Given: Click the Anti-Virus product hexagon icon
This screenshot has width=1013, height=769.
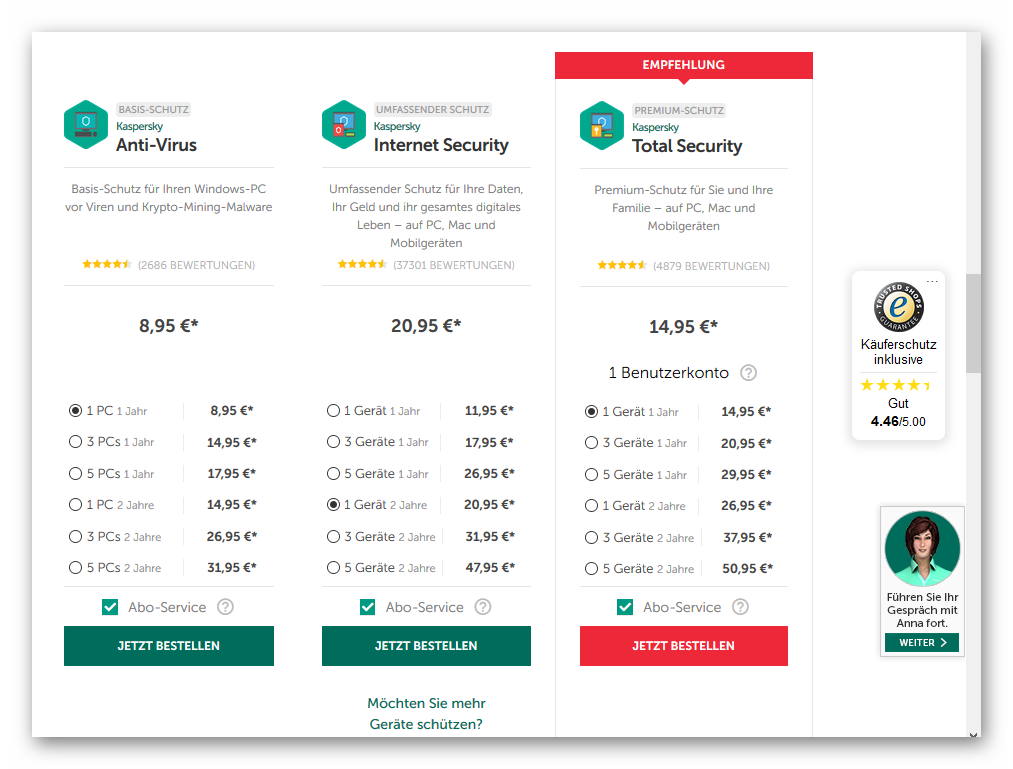Looking at the screenshot, I should pyautogui.click(x=86, y=125).
